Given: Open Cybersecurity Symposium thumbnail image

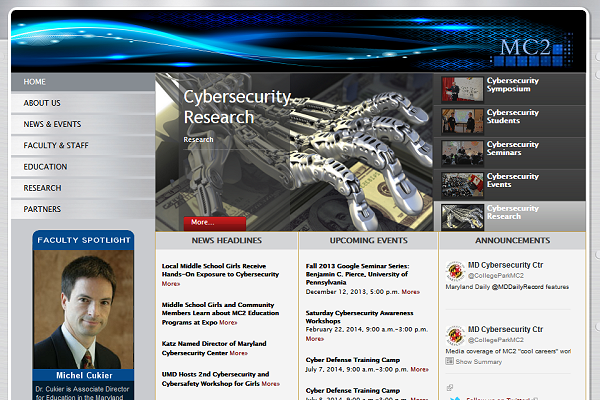Looking at the screenshot, I should click(462, 90).
